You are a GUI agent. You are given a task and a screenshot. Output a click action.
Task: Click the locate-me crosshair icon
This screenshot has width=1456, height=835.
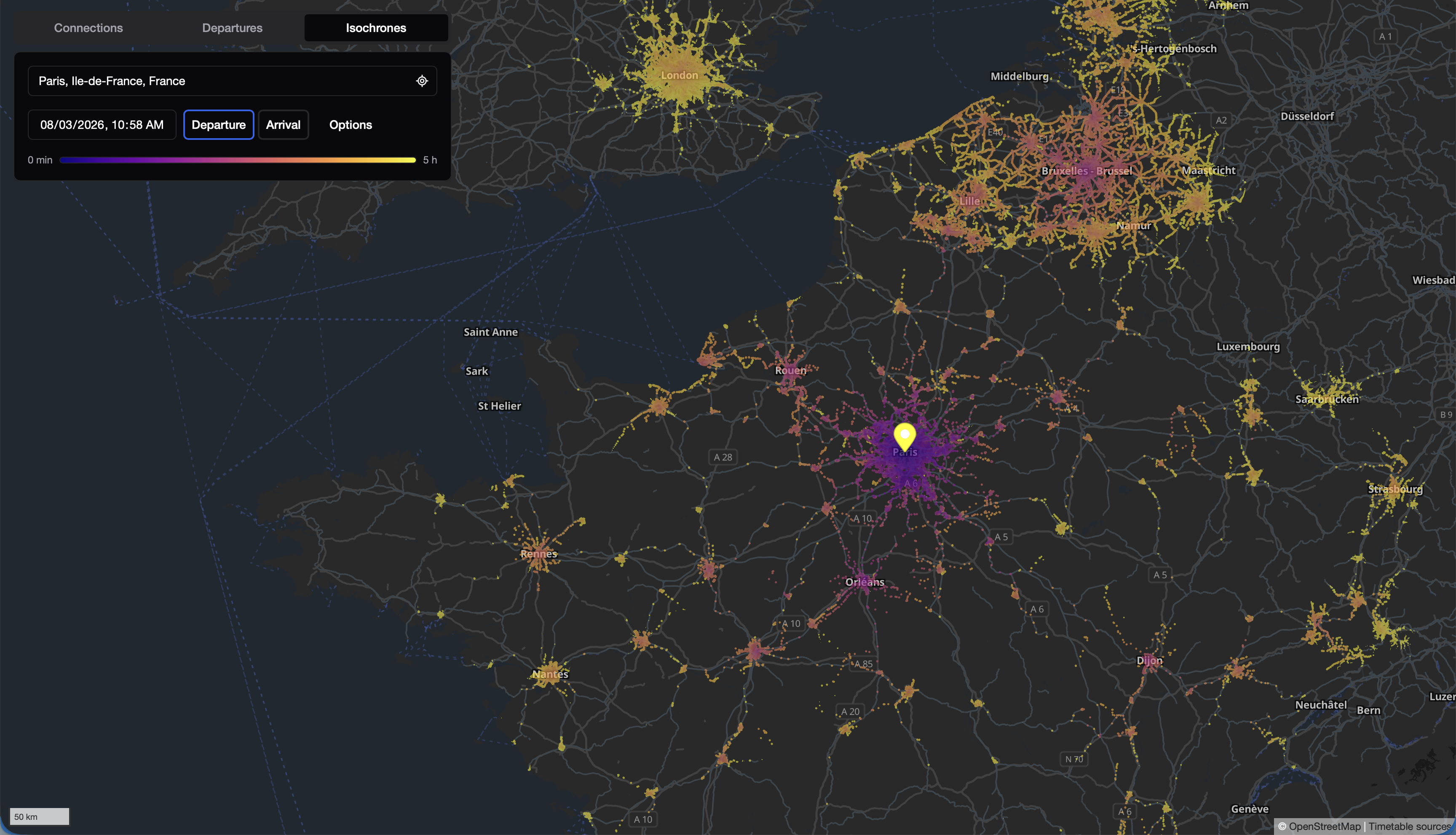[422, 81]
